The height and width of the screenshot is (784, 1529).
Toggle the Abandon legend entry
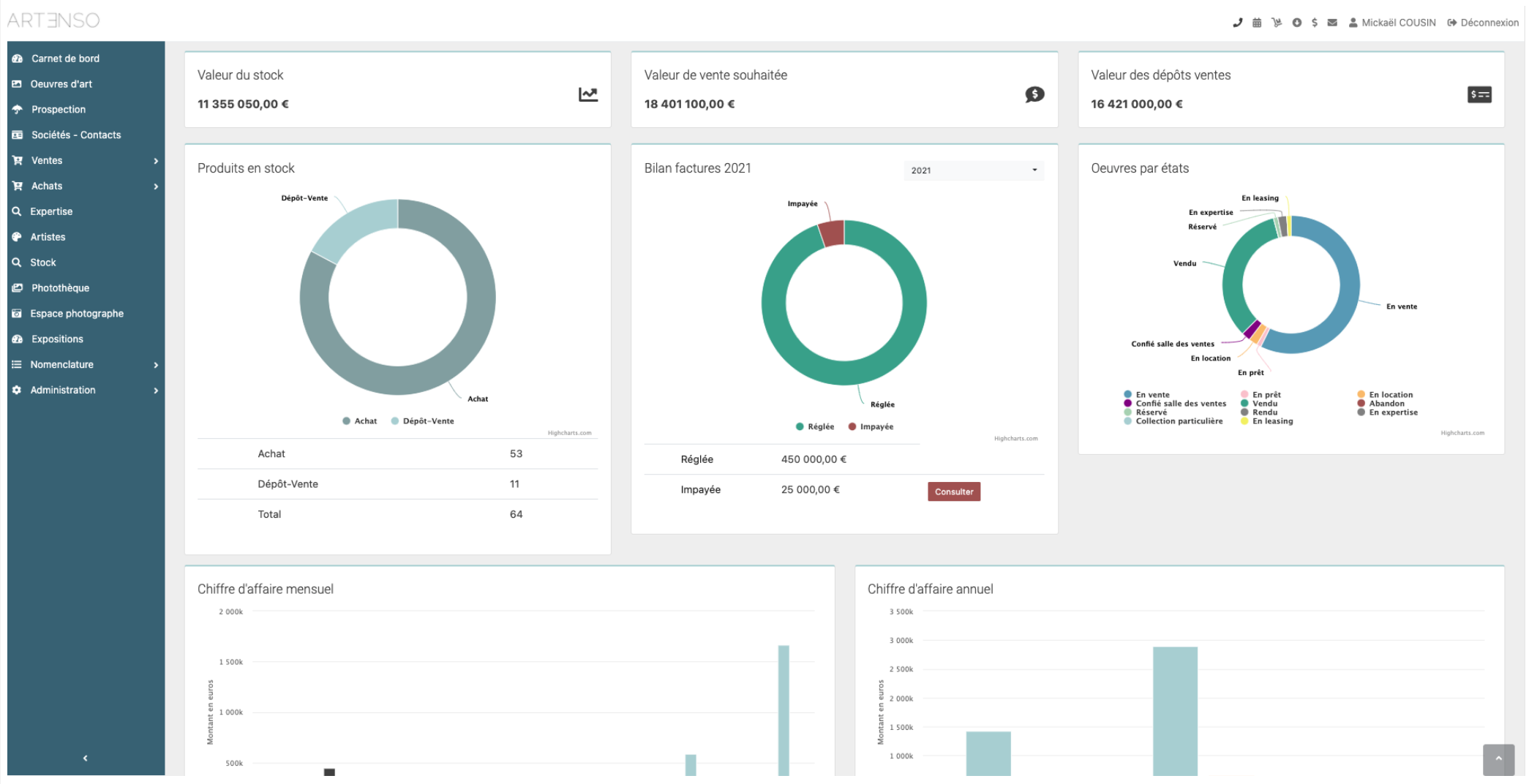pyautogui.click(x=1380, y=404)
